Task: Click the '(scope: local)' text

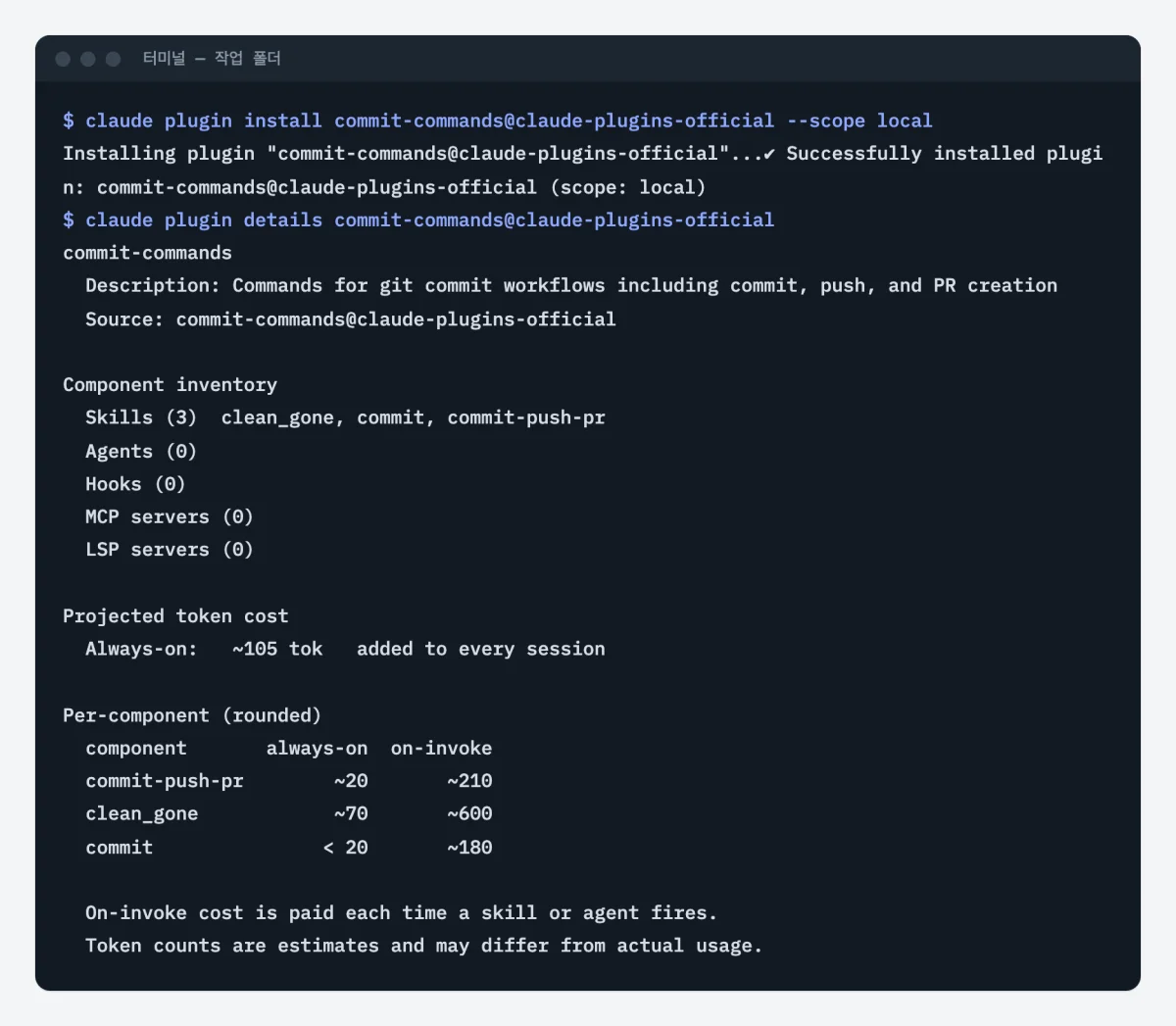Action: (x=627, y=187)
